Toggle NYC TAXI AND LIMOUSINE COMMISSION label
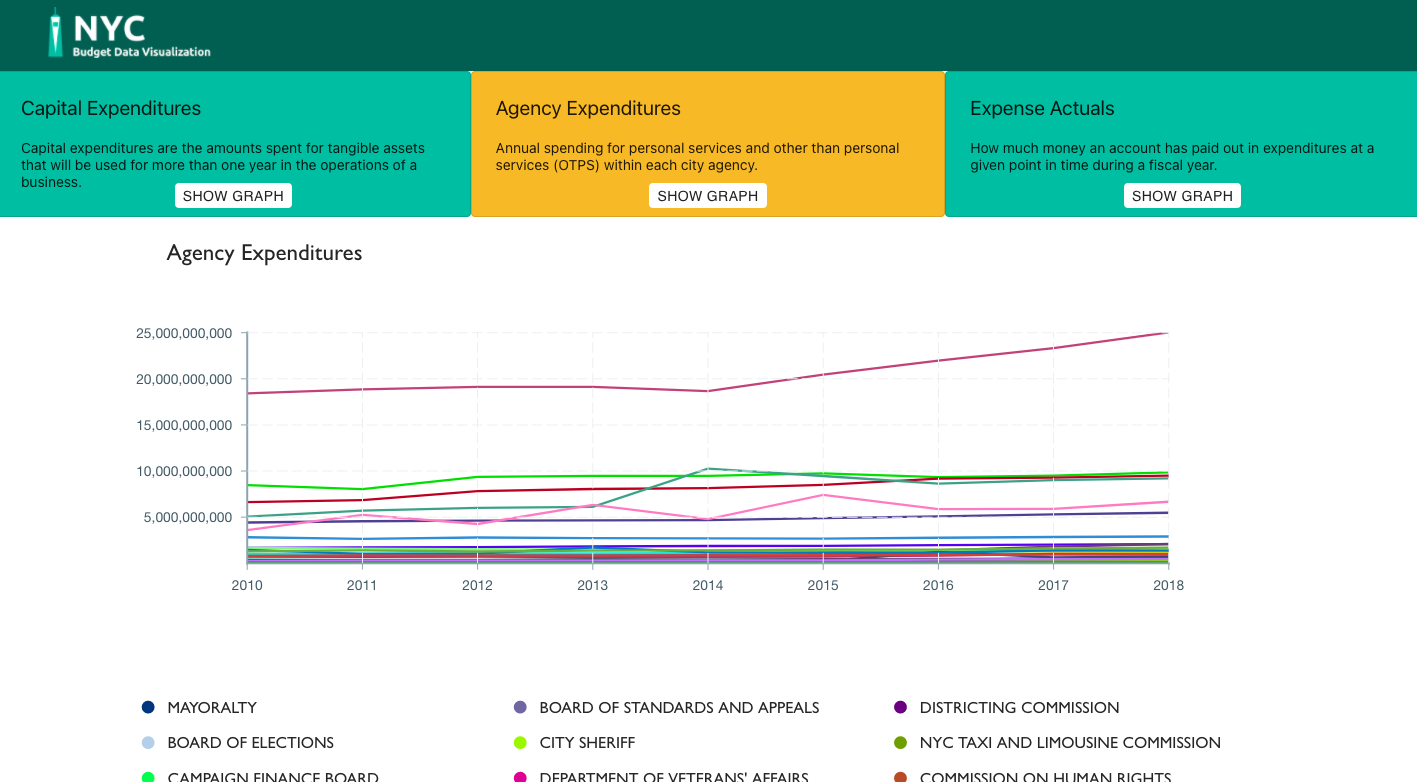The image size is (1417, 782). click(1070, 743)
